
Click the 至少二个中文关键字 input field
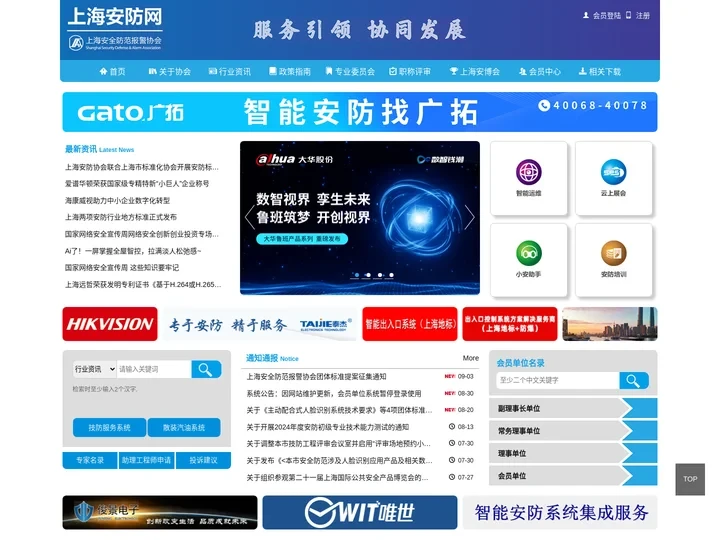[558, 381]
